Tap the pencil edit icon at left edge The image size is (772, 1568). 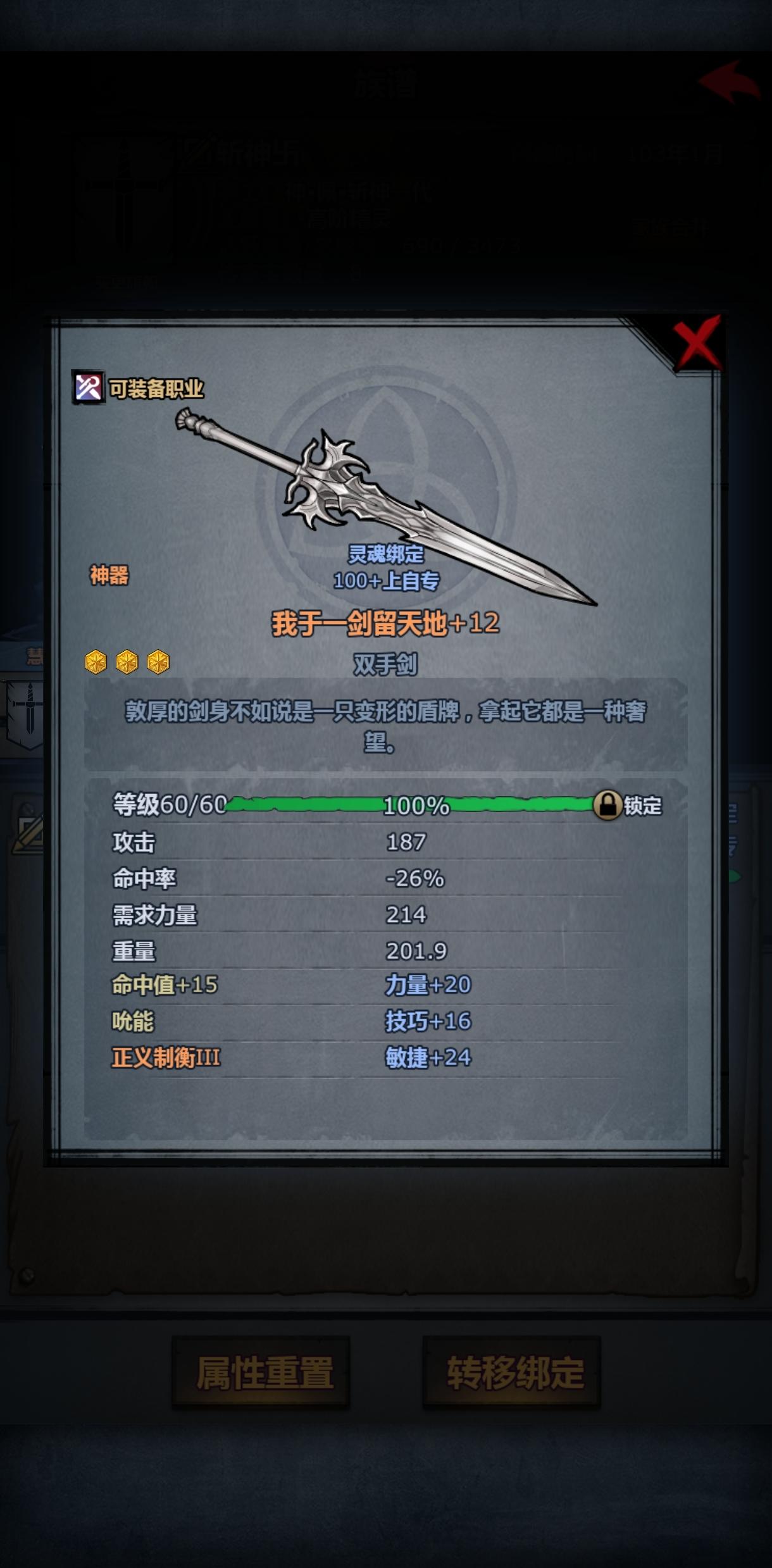tap(28, 829)
